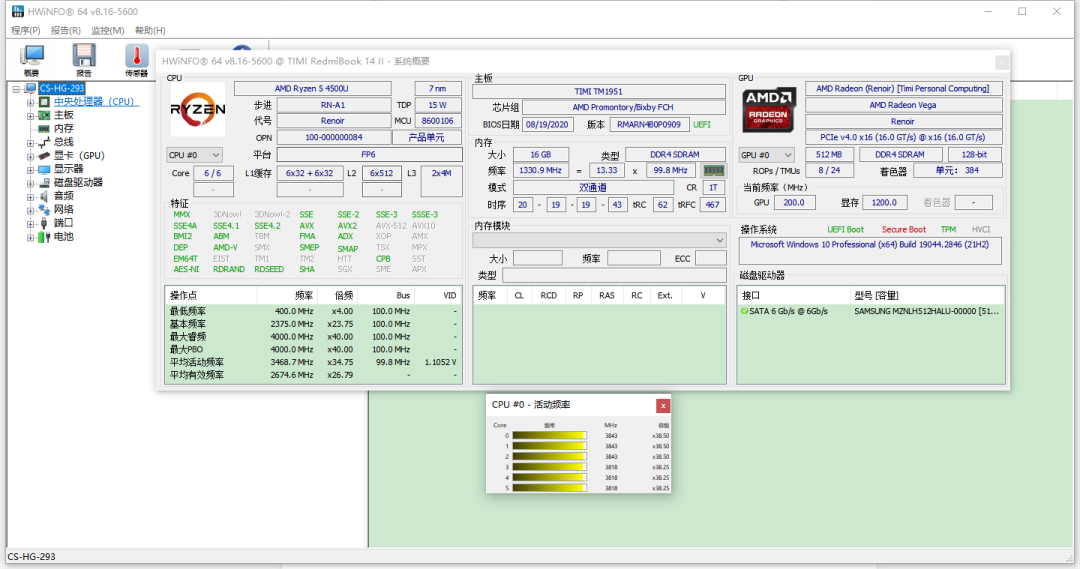
Task: Click the memory frequency 1330.9 MHz value
Action: 540,170
